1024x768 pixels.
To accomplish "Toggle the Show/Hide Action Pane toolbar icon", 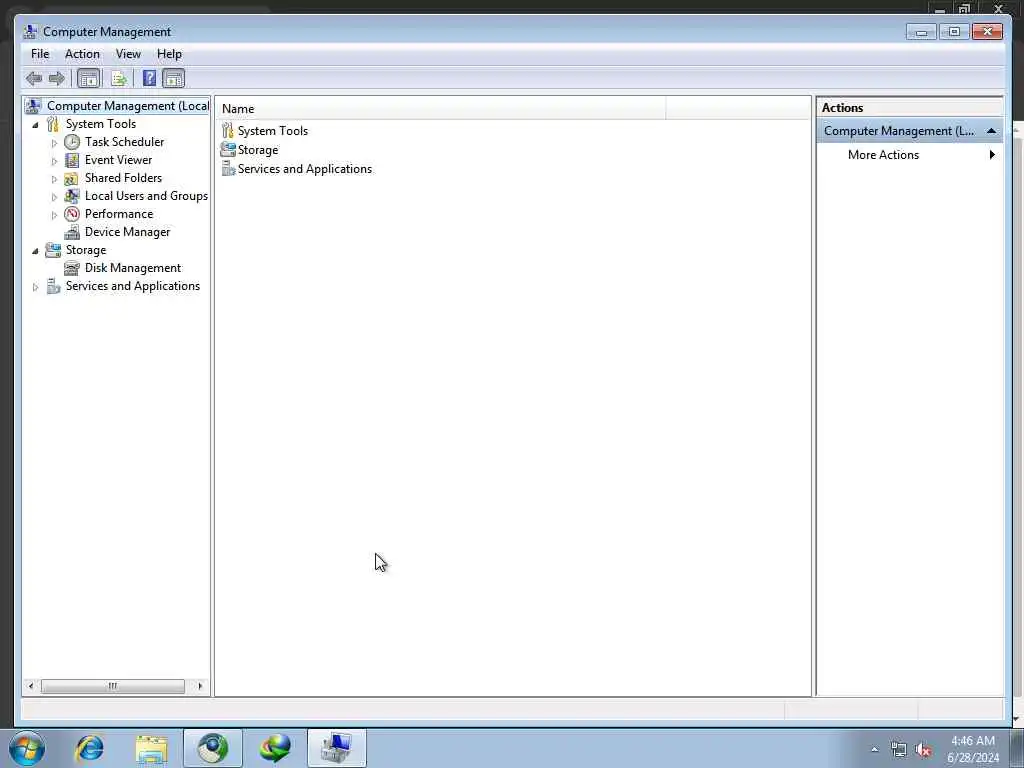I will pyautogui.click(x=174, y=79).
